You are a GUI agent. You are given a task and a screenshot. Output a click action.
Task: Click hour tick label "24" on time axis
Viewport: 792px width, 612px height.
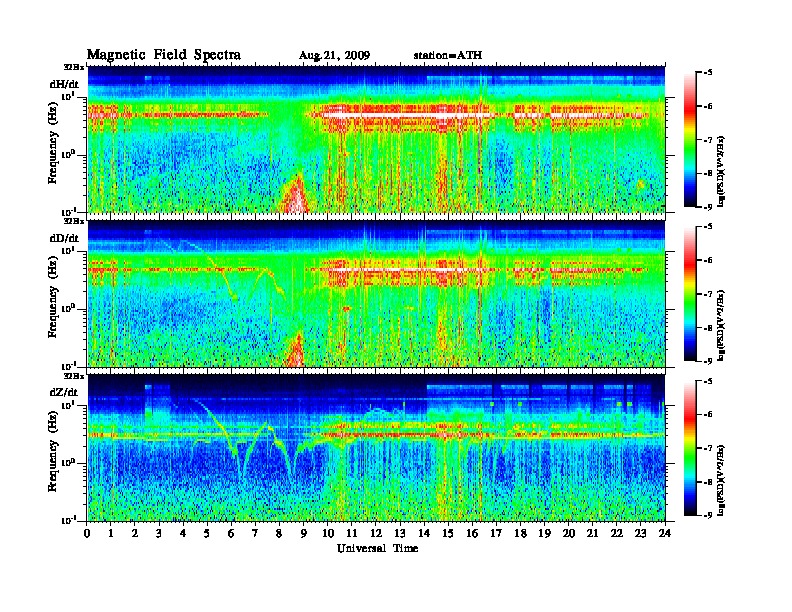665,533
